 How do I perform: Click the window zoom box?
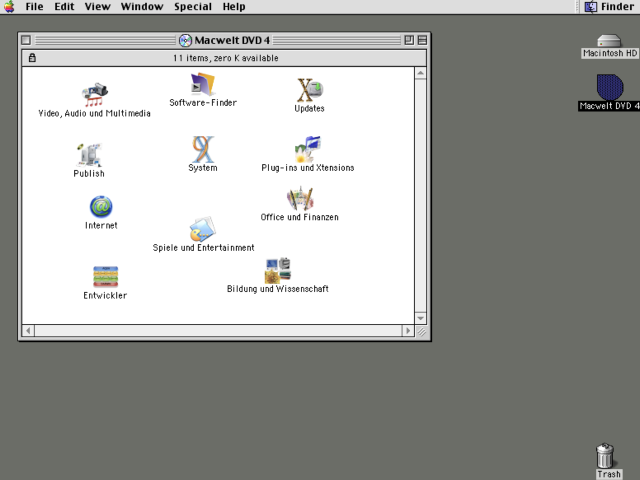point(409,40)
